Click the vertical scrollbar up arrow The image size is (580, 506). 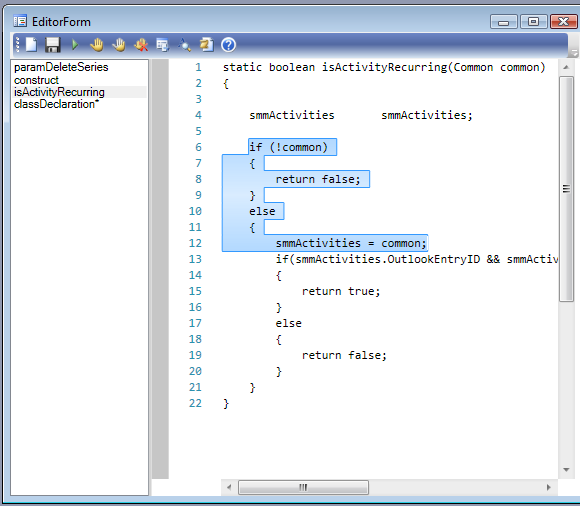(x=566, y=67)
